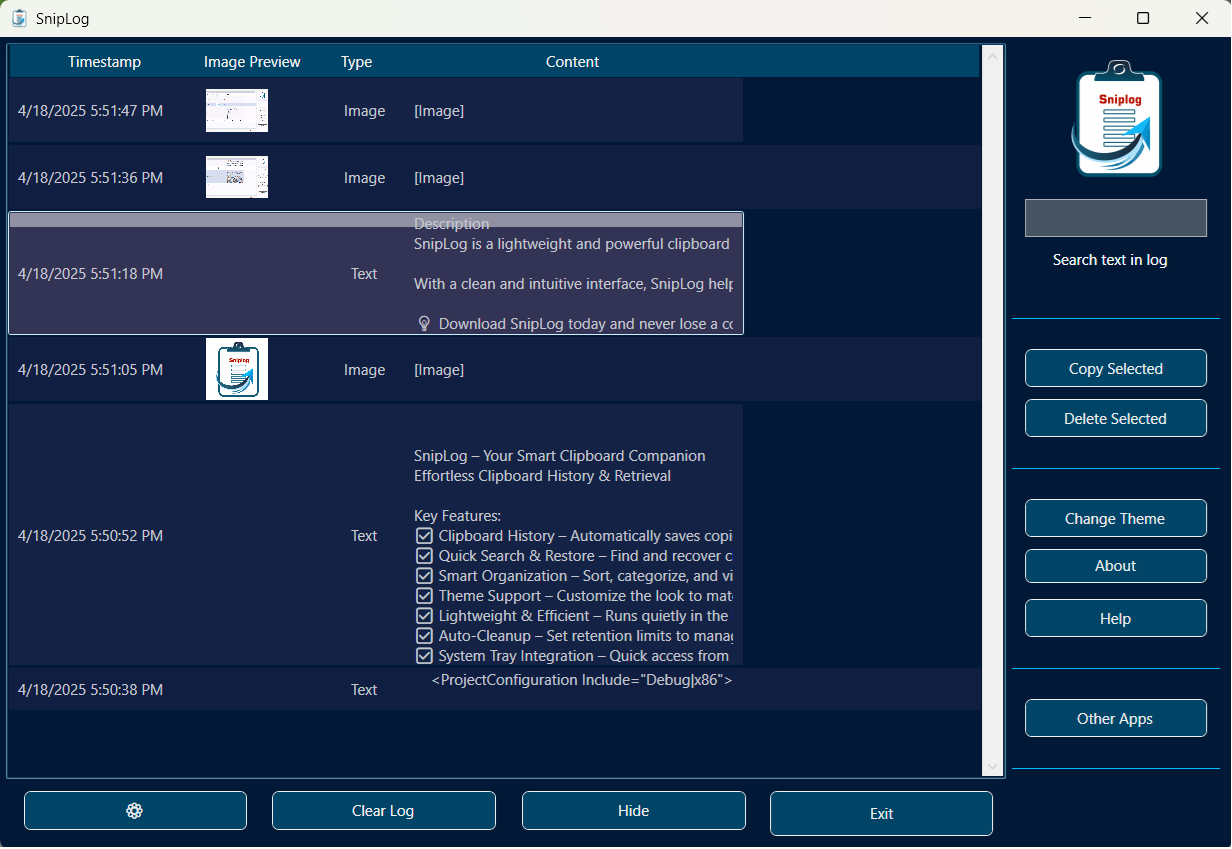Click the scrollbar up arrow in the log list
This screenshot has height=849, width=1232.
pyautogui.click(x=992, y=57)
